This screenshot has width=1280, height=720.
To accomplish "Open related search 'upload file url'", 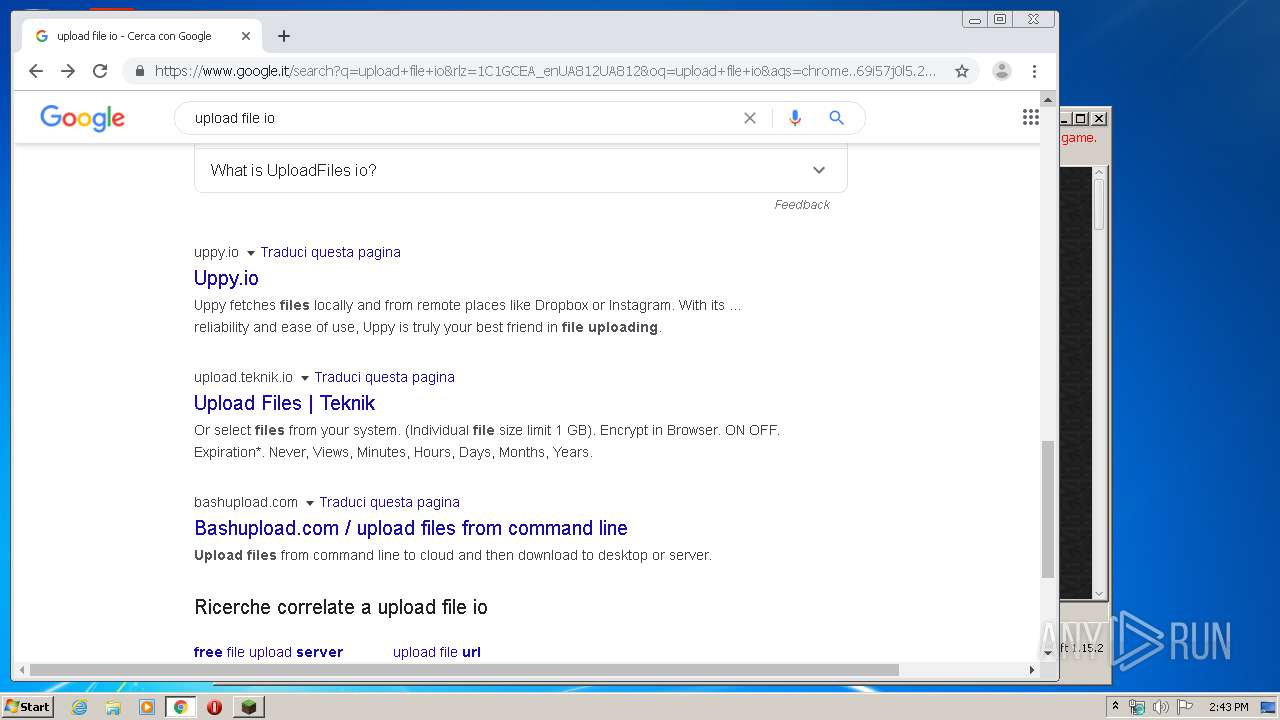I will pos(437,652).
